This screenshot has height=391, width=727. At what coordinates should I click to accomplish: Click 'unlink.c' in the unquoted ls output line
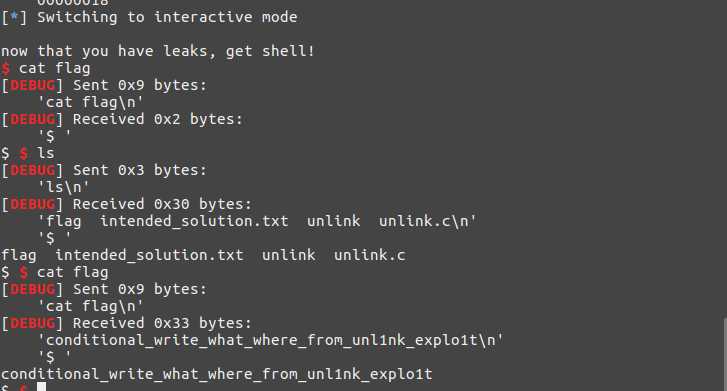point(370,255)
